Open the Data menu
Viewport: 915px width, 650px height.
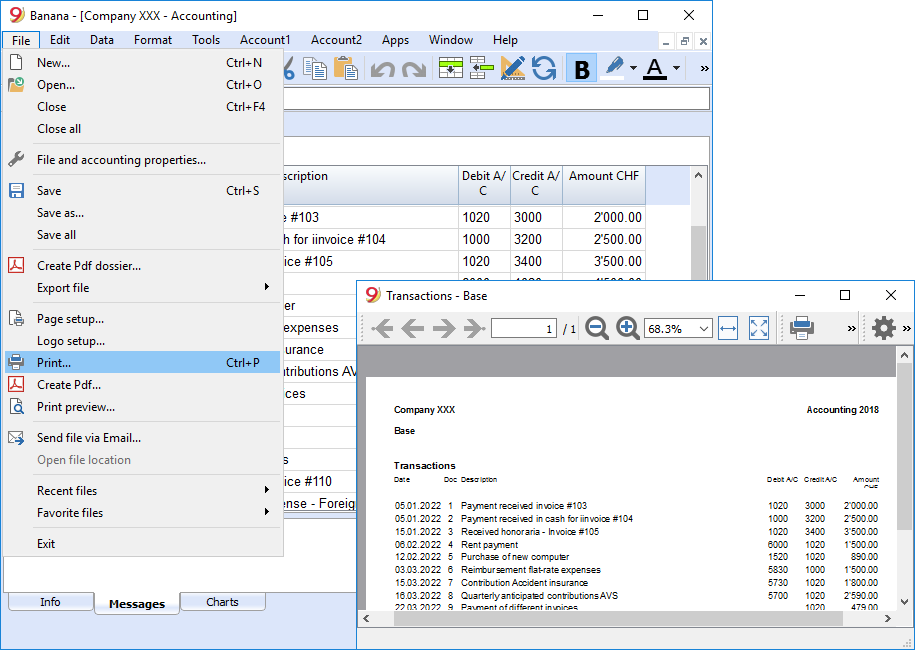tap(102, 40)
